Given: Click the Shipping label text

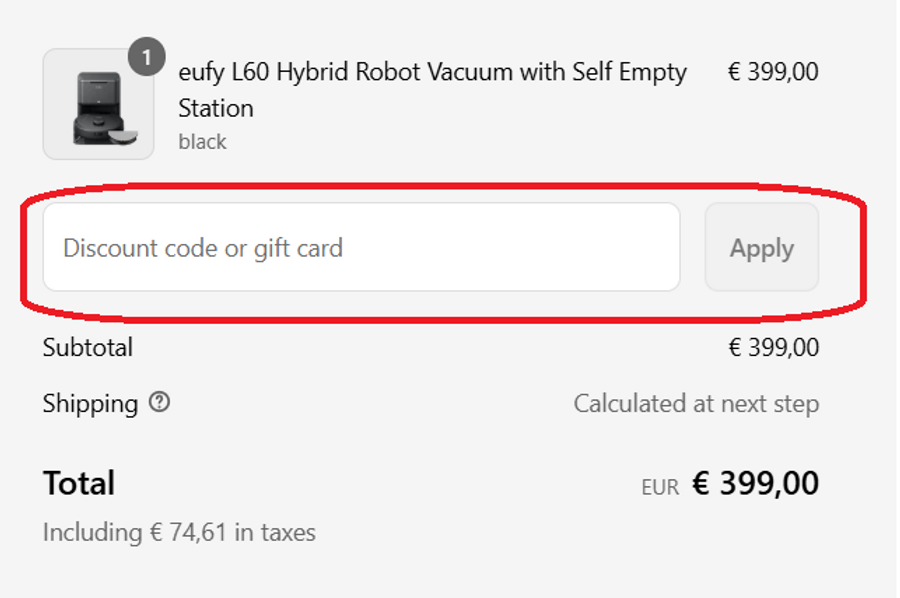Looking at the screenshot, I should 90,403.
